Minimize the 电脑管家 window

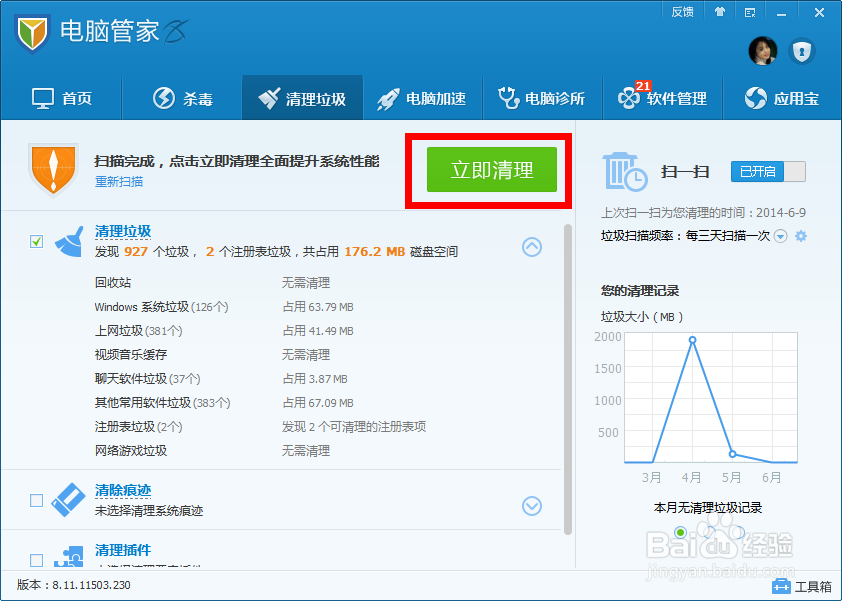click(781, 13)
